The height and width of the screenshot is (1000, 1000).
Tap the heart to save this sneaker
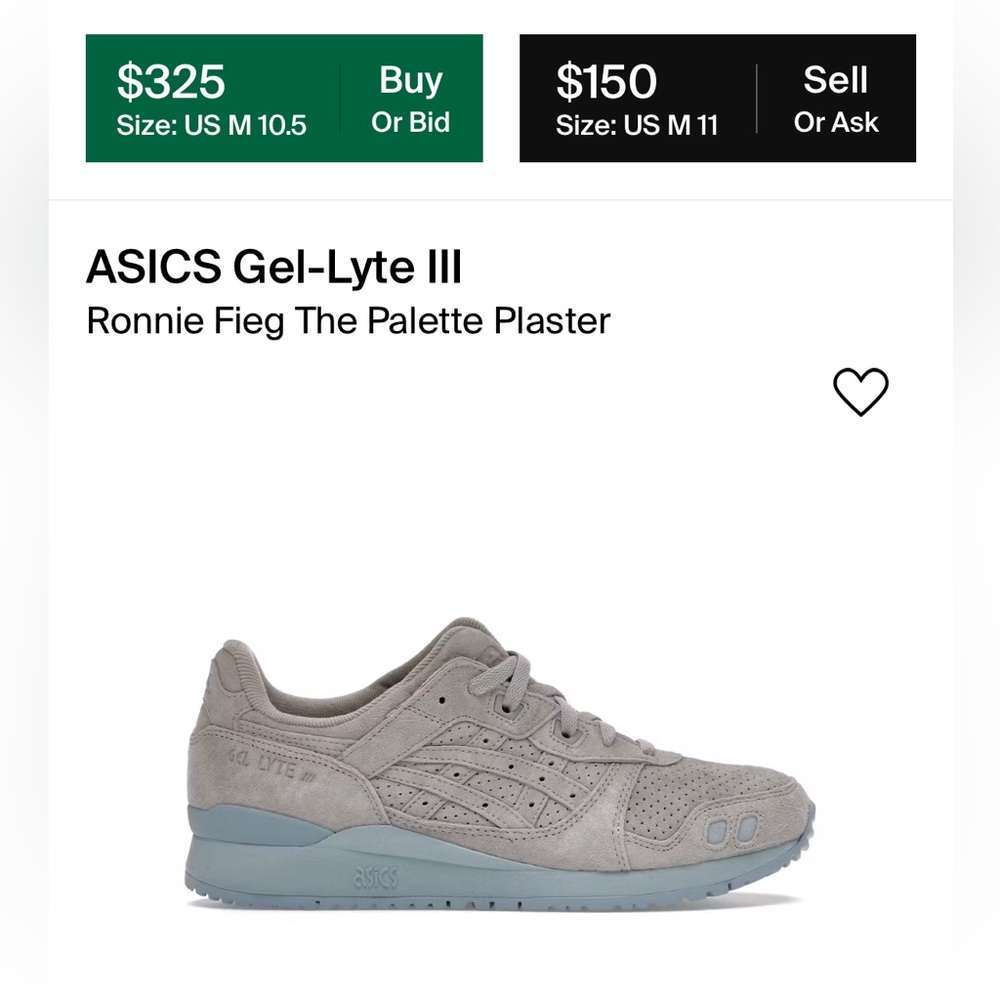tap(861, 391)
